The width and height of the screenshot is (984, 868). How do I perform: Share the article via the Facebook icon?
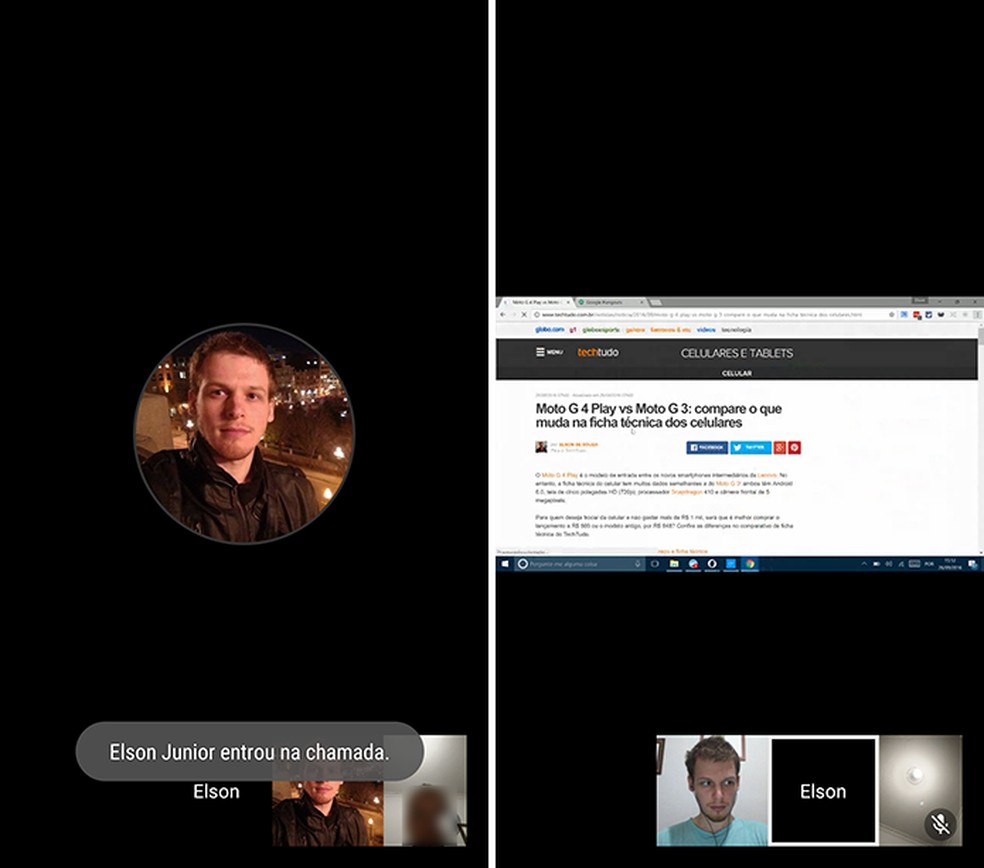tap(706, 448)
